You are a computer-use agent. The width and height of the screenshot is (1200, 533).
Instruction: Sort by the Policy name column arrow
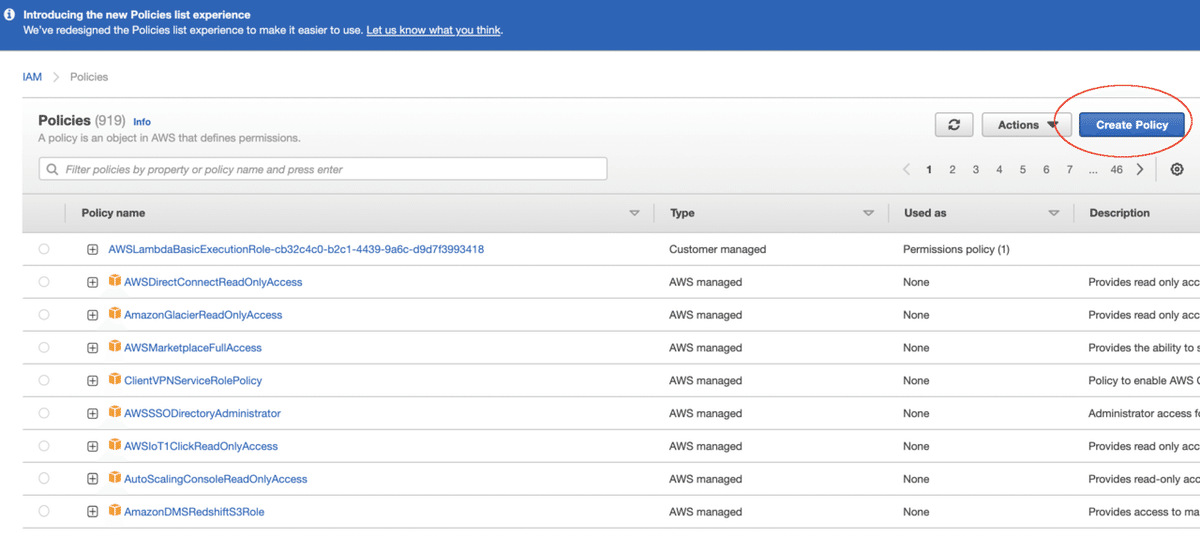pos(634,213)
